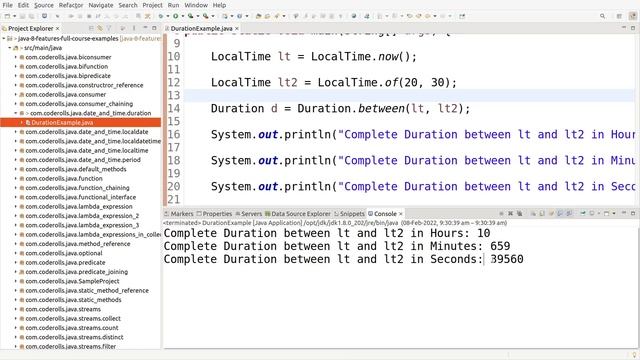Toggle Pin Console button
This screenshot has width=640, height=360.
(583, 213)
